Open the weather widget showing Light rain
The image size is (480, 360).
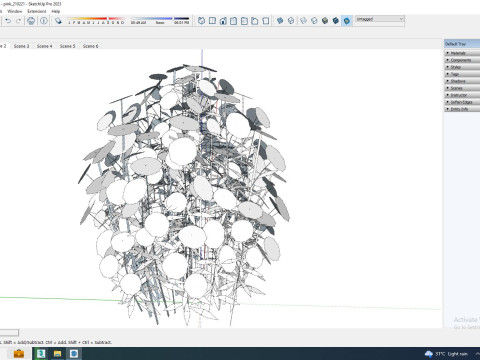[446, 354]
